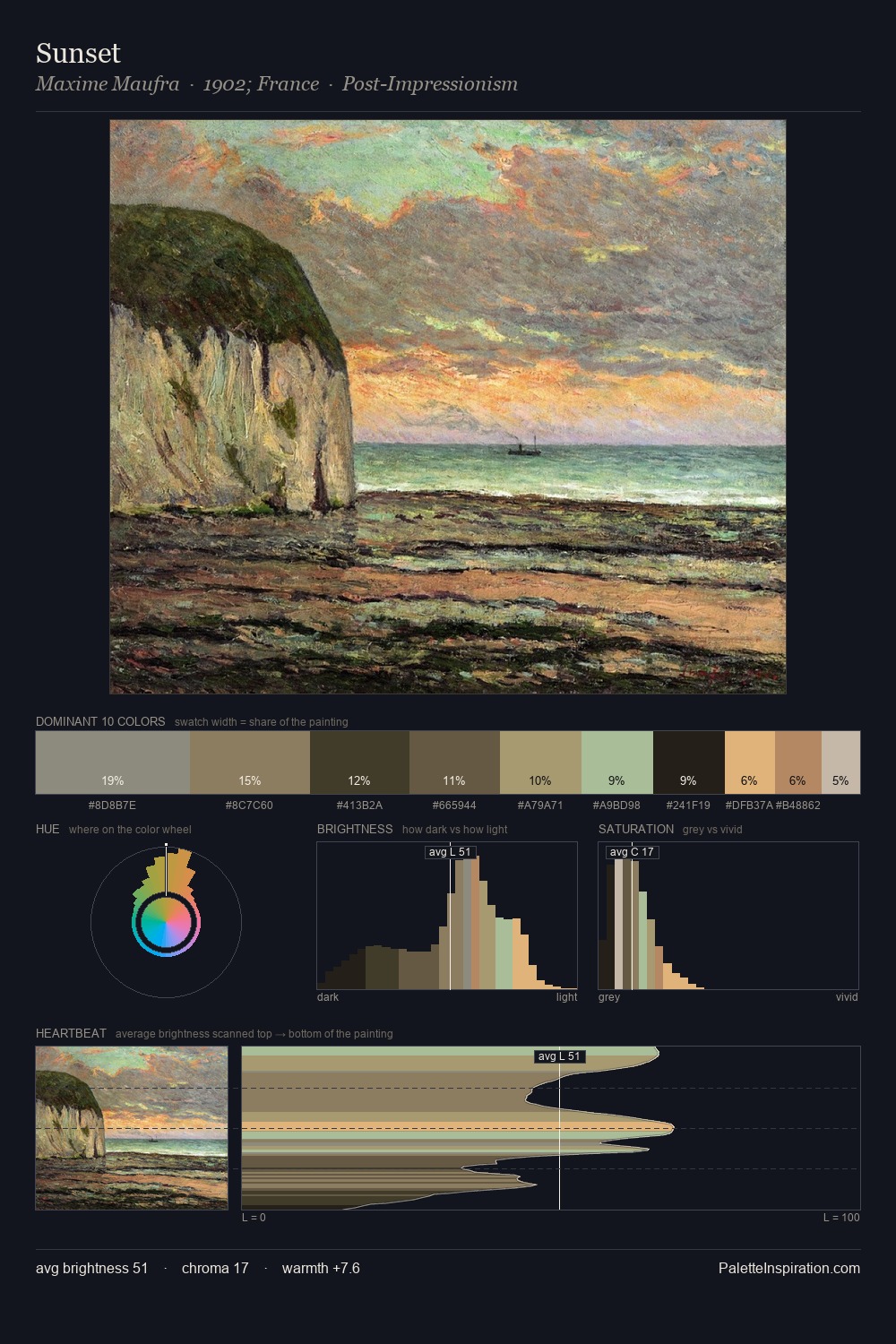Click the hex code #A79A71
This screenshot has width=896, height=1344.
pos(540,805)
